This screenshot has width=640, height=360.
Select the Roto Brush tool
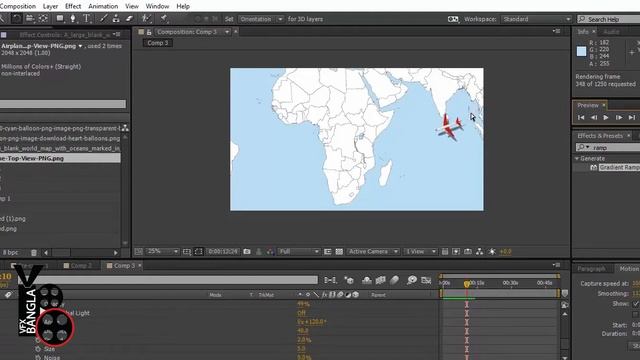(147, 18)
